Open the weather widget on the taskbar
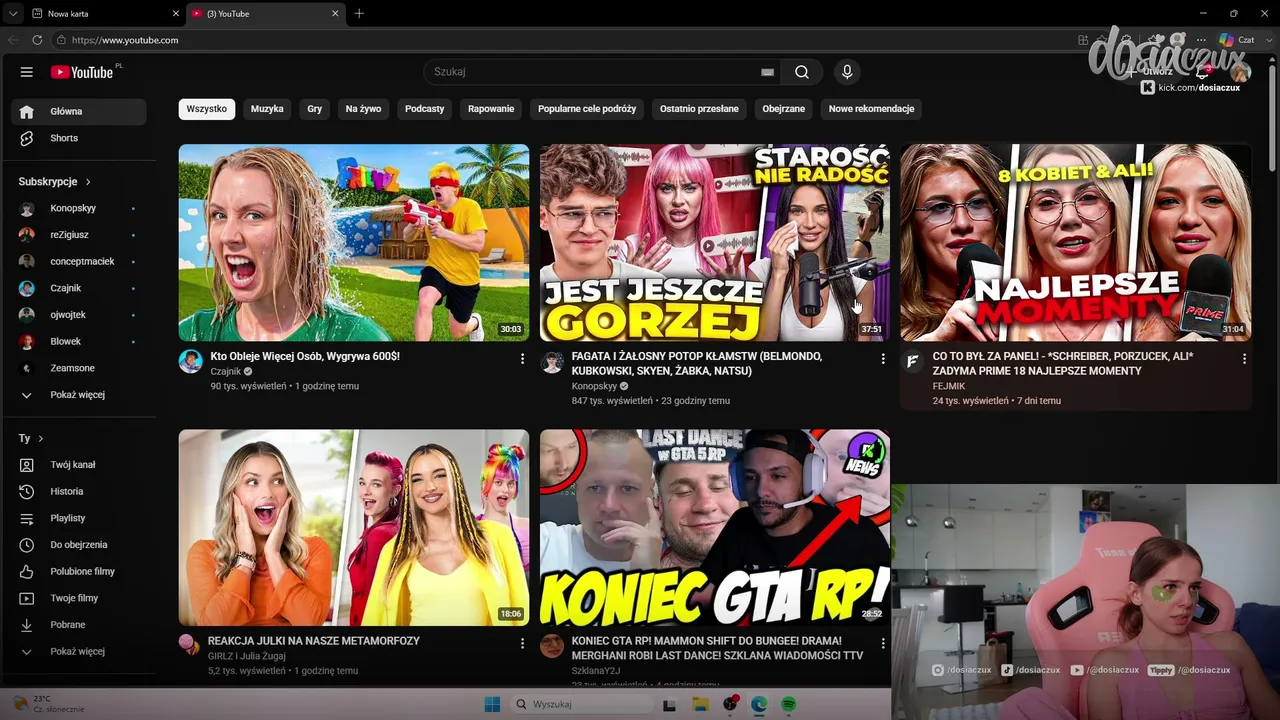 47,704
